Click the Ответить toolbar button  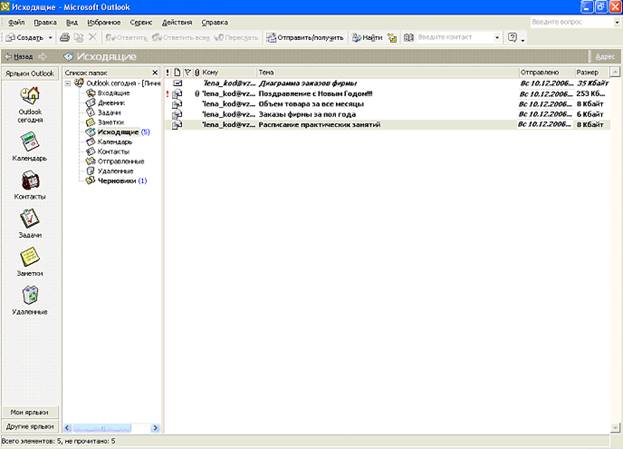click(x=126, y=38)
